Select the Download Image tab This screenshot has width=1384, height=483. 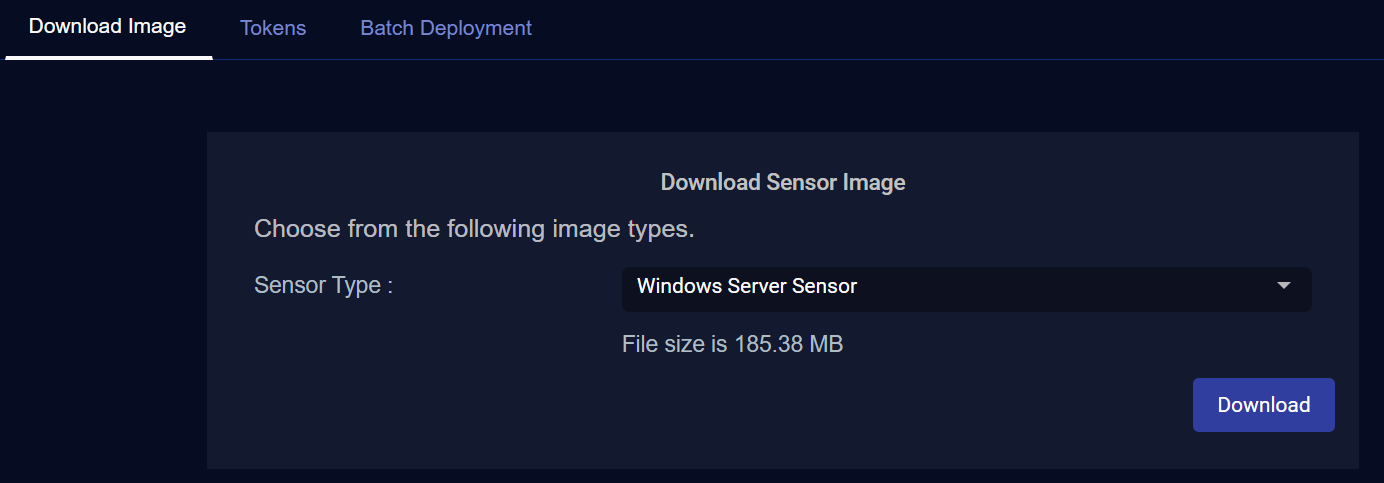tap(108, 27)
